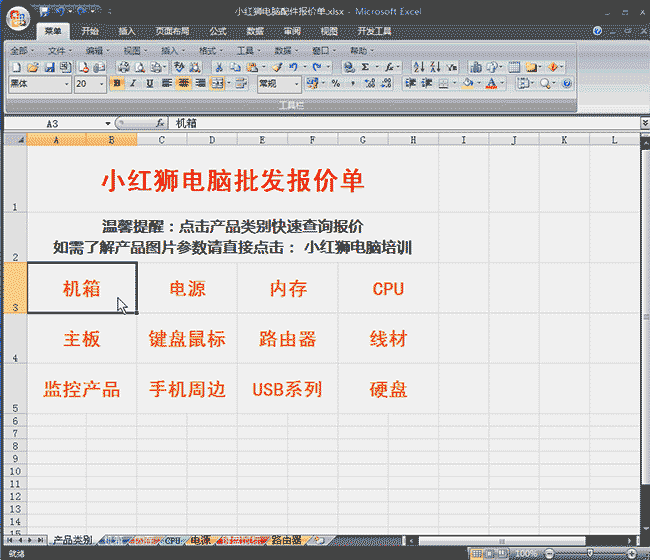This screenshot has width=650, height=560.
Task: Open the AutoSum dropdown arrow
Action: point(376,67)
